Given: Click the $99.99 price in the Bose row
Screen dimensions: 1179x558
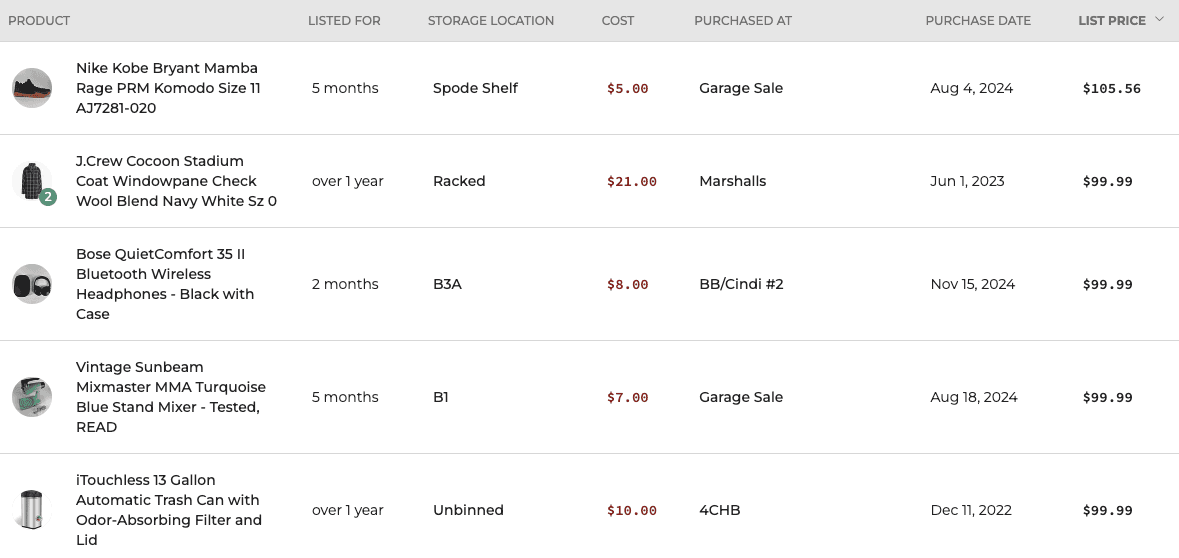Looking at the screenshot, I should coord(1108,285).
